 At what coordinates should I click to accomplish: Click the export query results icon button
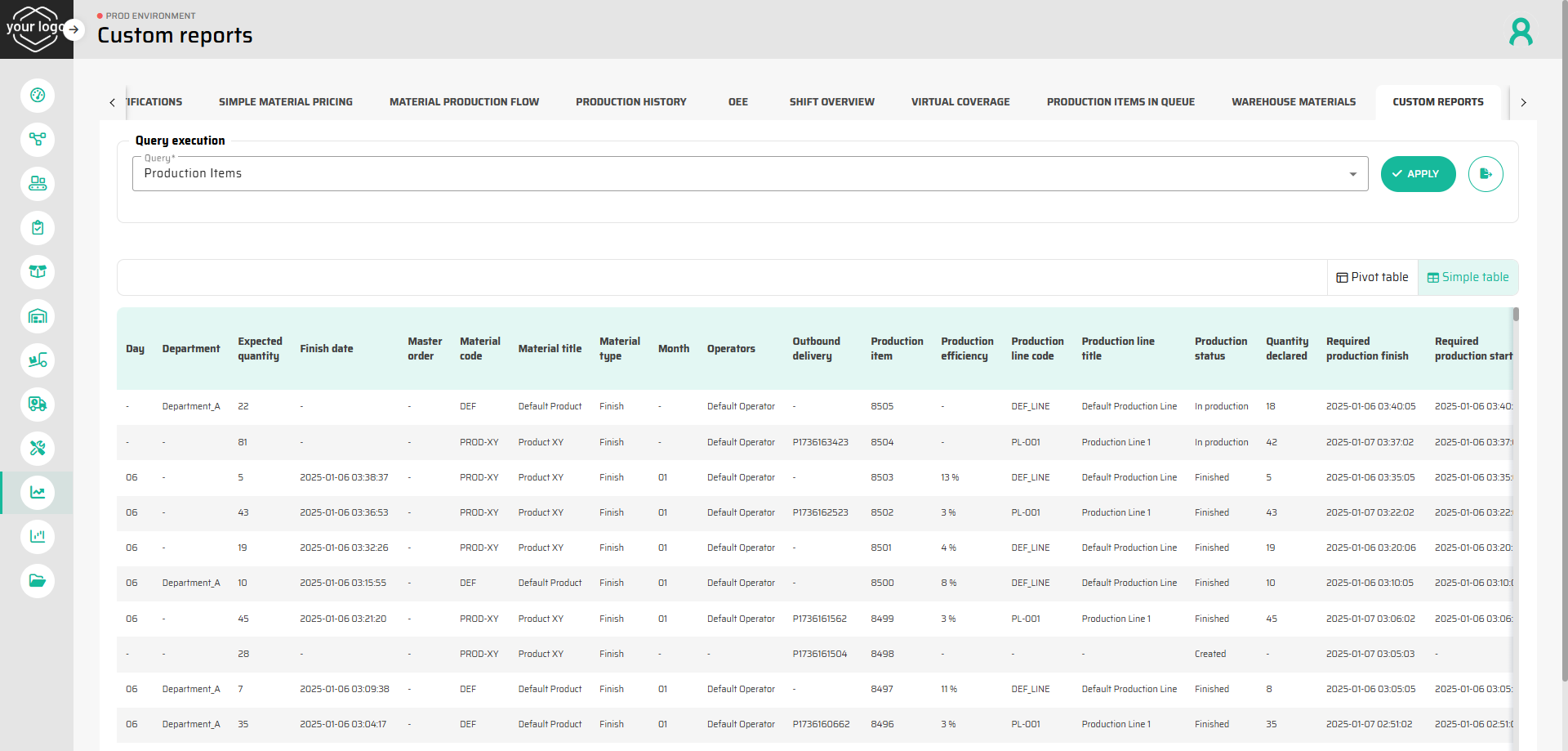pos(1486,174)
